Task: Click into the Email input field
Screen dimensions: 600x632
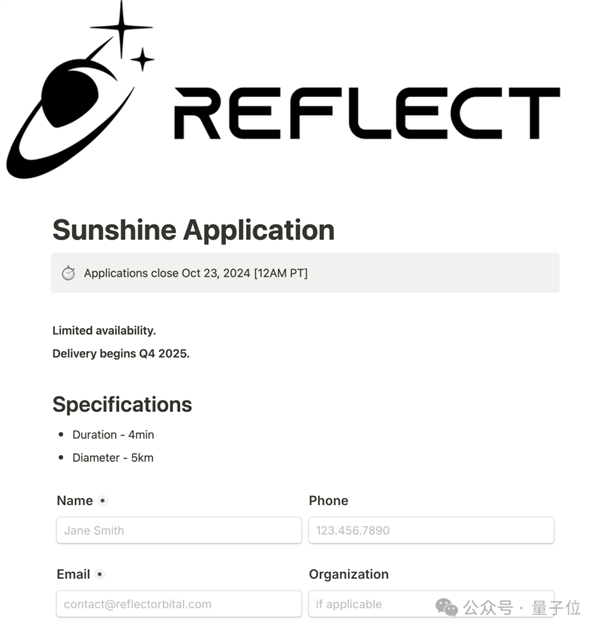Action: coord(178,604)
